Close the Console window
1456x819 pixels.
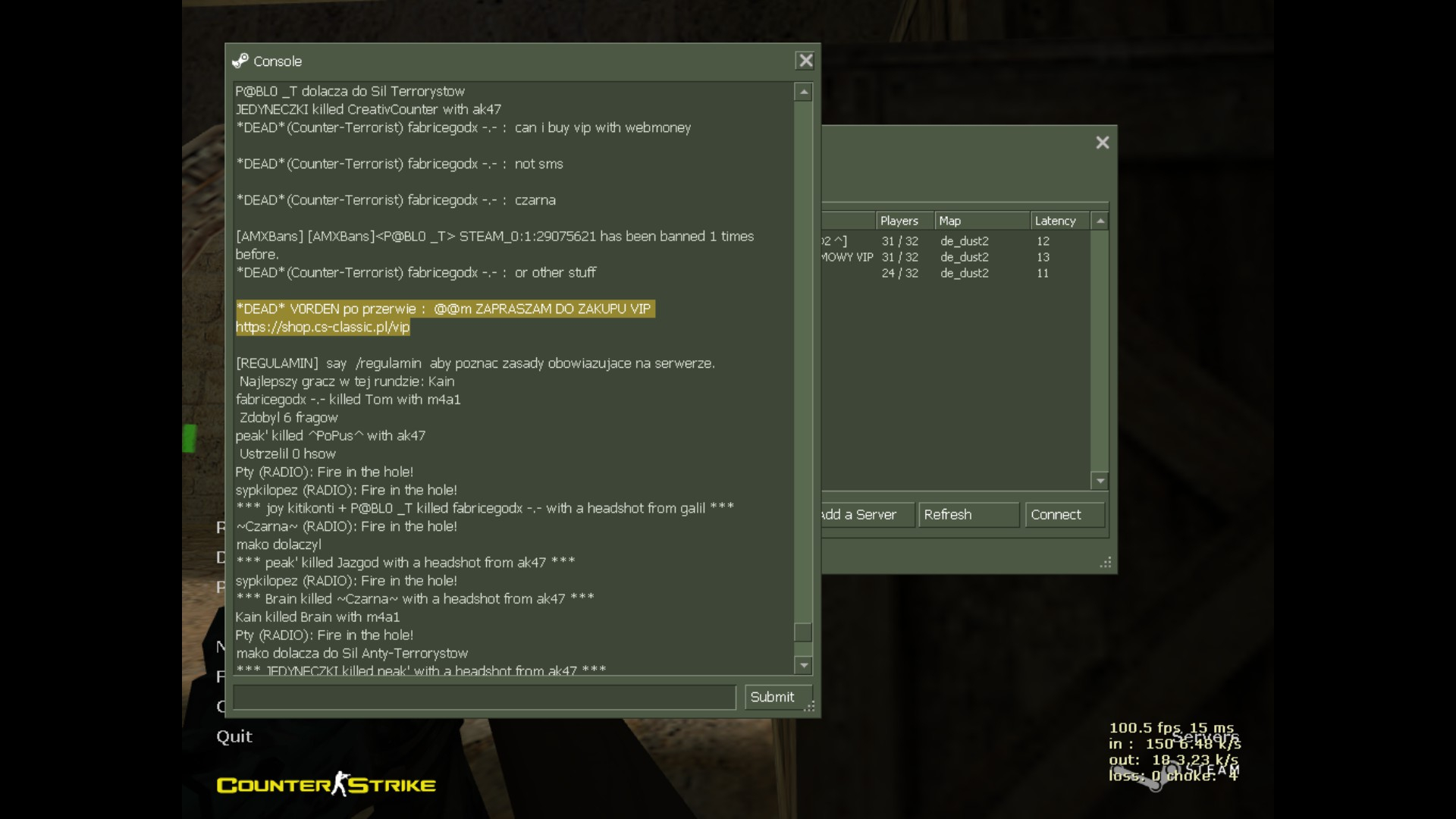click(805, 61)
